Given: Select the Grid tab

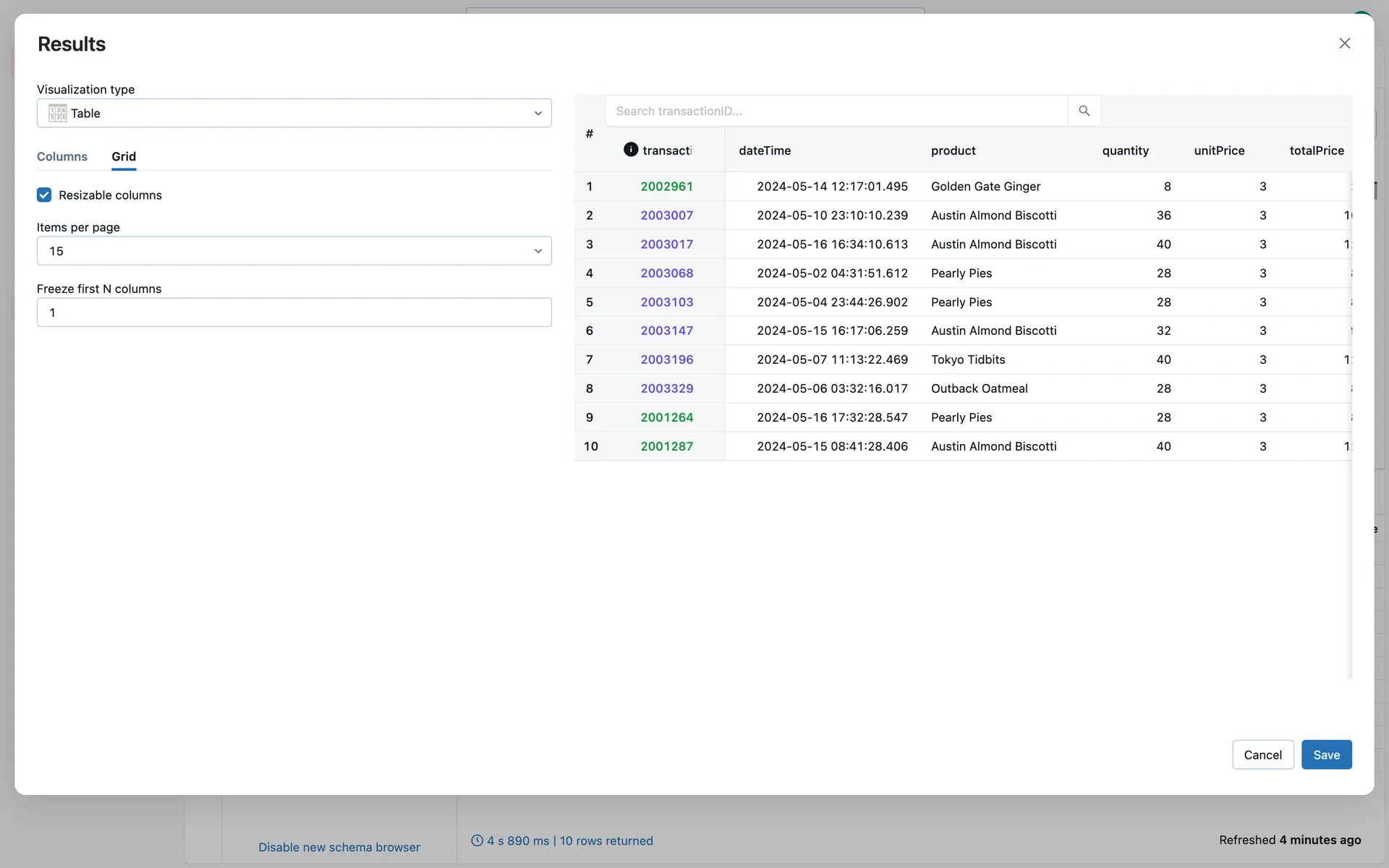Looking at the screenshot, I should pyautogui.click(x=124, y=156).
